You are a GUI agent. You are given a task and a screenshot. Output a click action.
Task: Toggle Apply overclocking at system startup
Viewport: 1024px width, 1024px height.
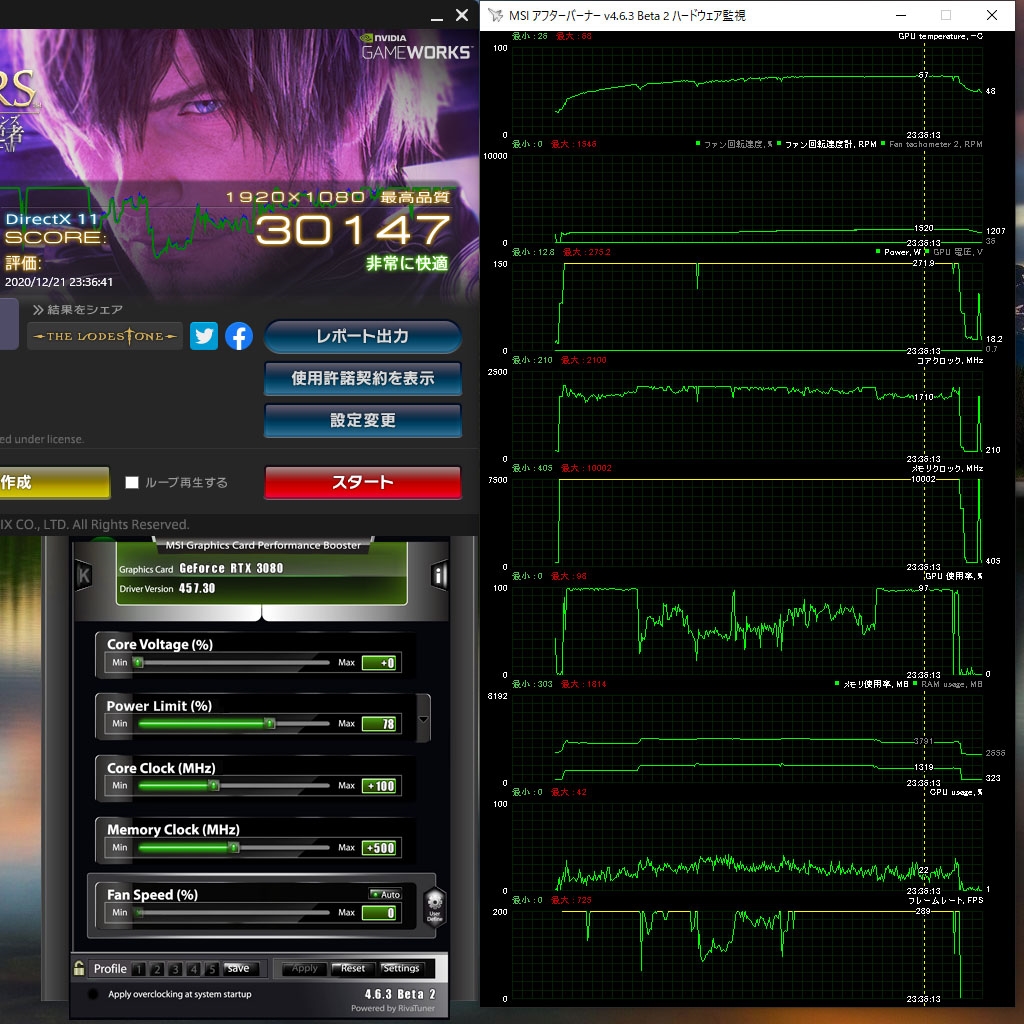93,994
